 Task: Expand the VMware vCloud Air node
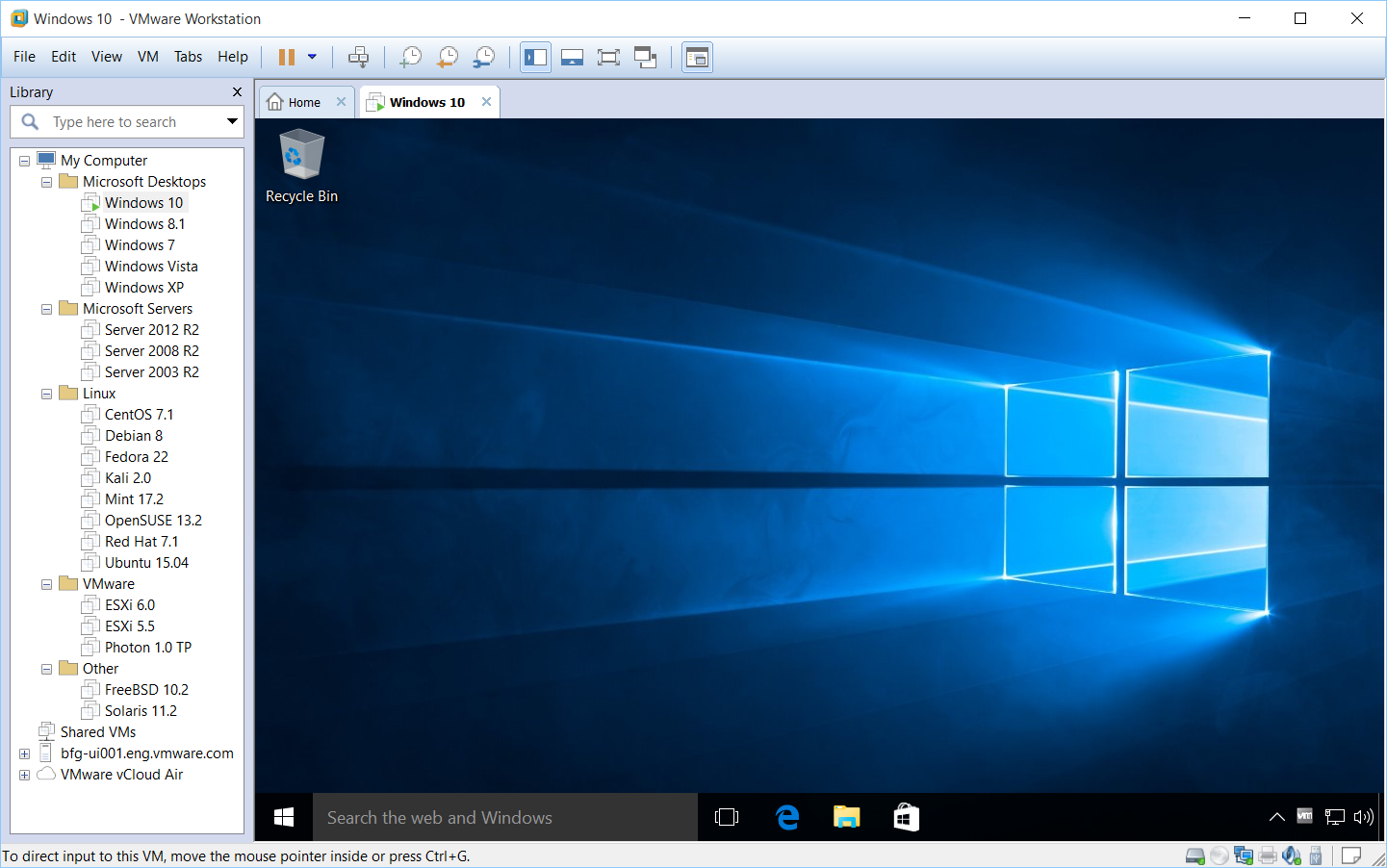[24, 774]
